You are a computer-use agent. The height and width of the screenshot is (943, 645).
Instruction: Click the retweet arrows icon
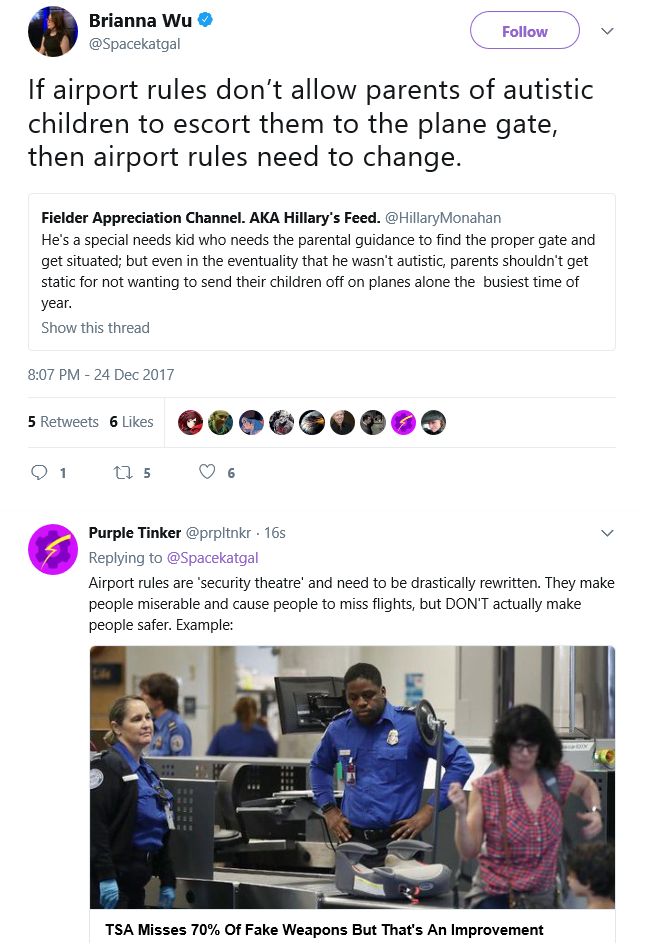(123, 473)
